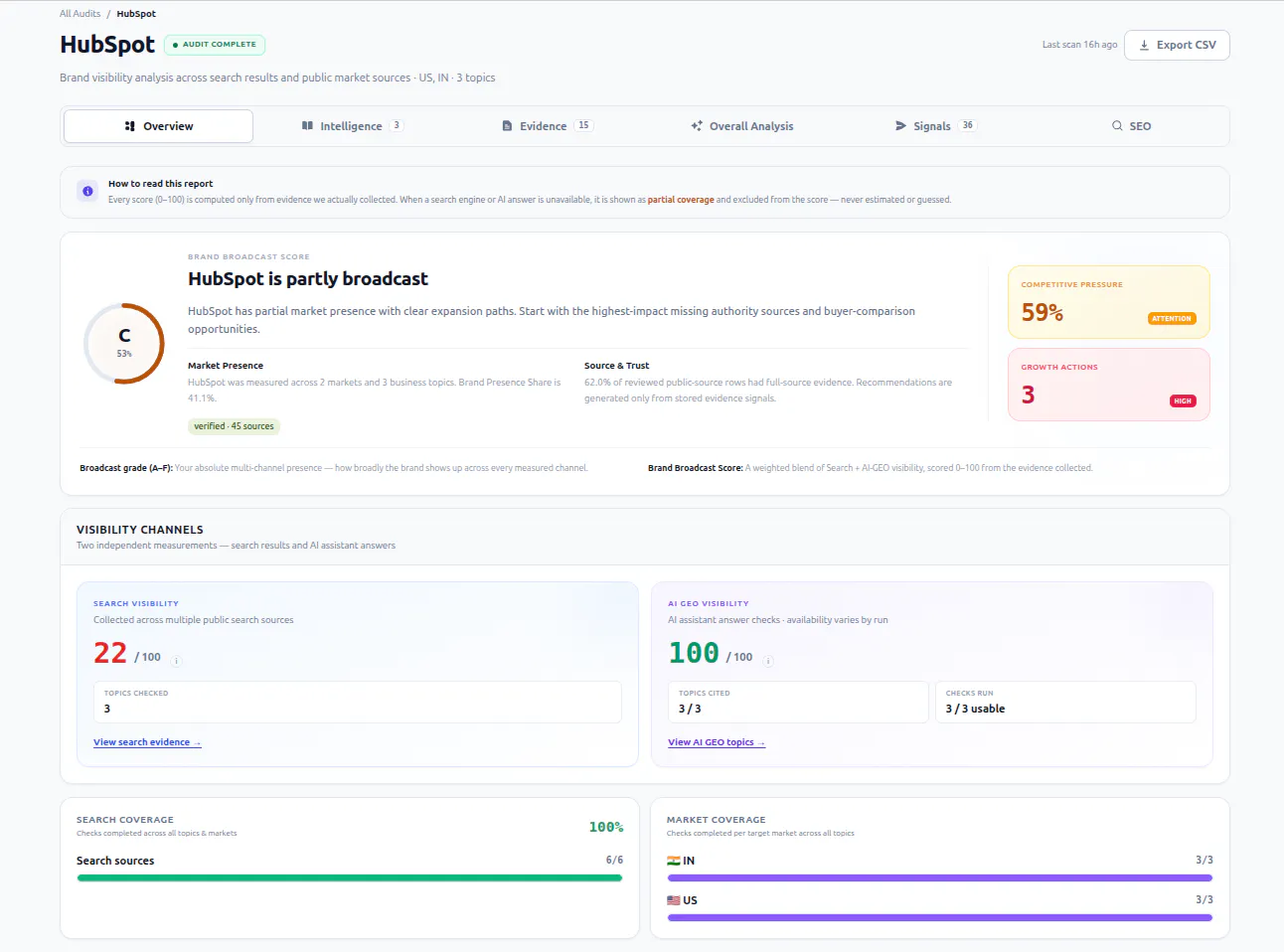Click the "partial coverage" highlighted text

pyautogui.click(x=681, y=200)
